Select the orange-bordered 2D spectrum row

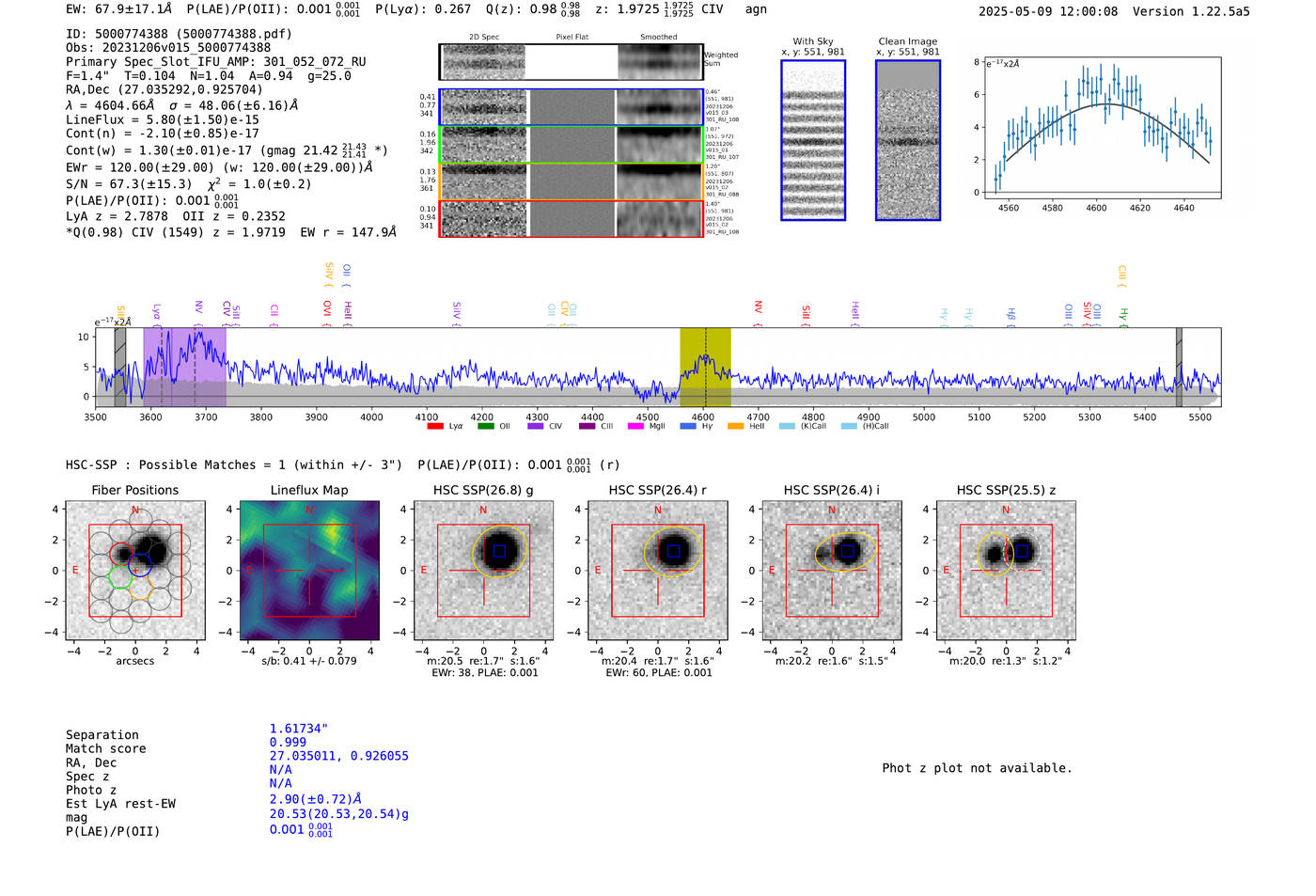click(571, 181)
